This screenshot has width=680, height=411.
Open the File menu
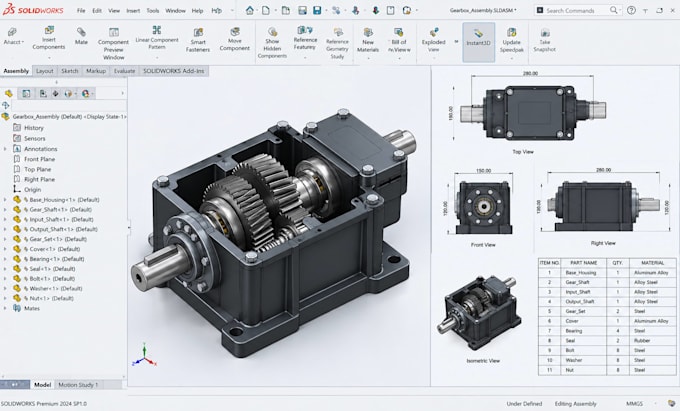tap(81, 10)
